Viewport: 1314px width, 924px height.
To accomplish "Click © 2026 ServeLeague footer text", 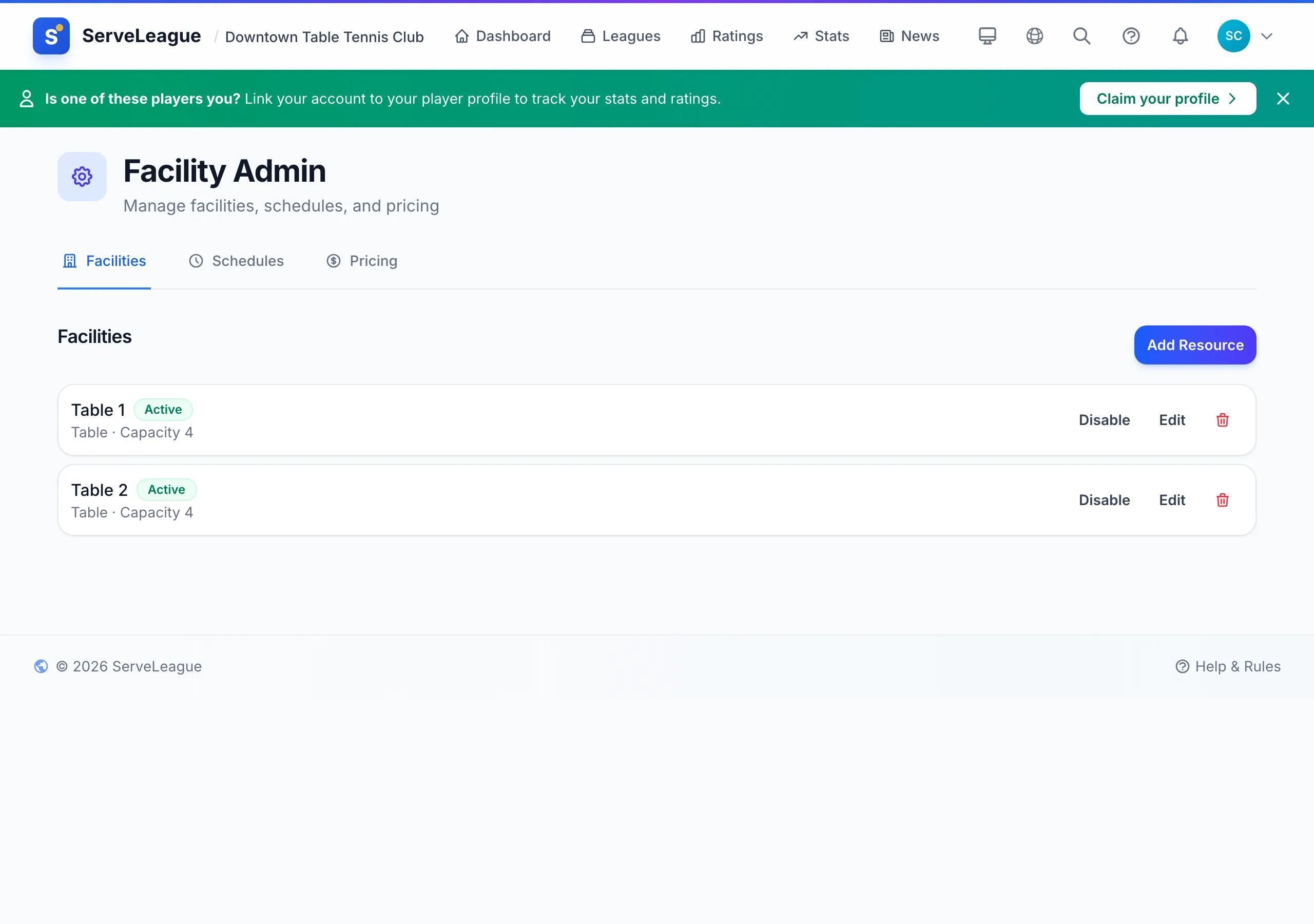I will (x=129, y=666).
